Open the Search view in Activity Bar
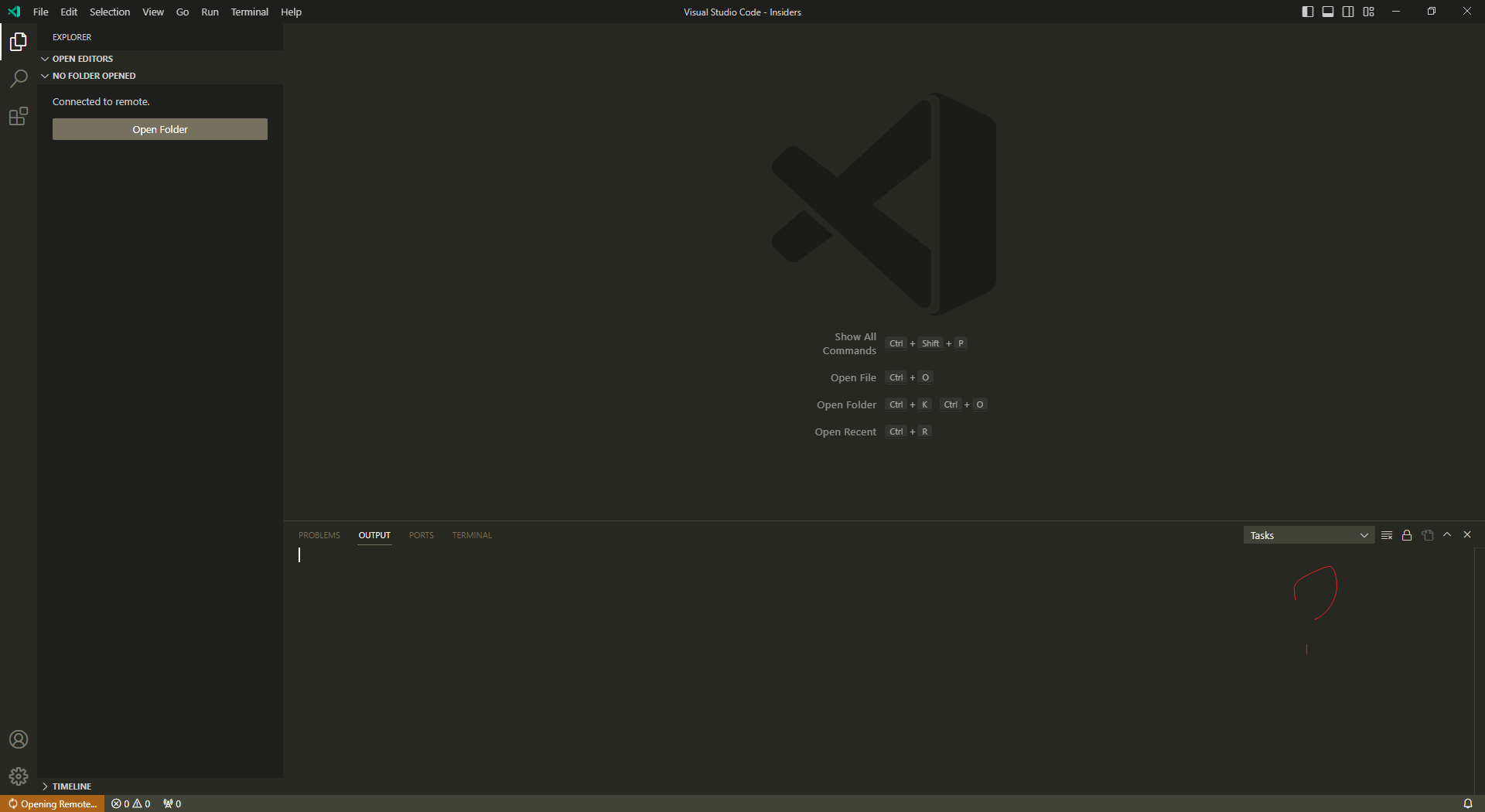The height and width of the screenshot is (812, 1485). [x=18, y=79]
